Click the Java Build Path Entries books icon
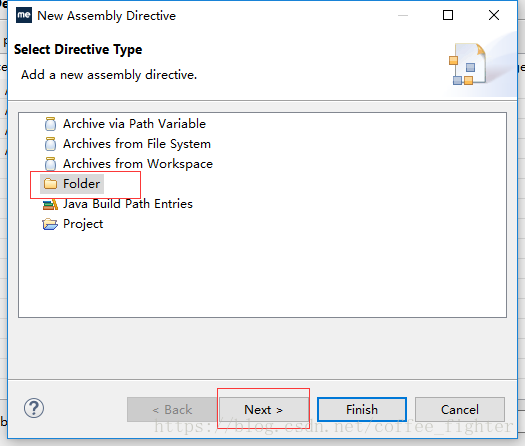The image size is (525, 446). click(x=51, y=204)
